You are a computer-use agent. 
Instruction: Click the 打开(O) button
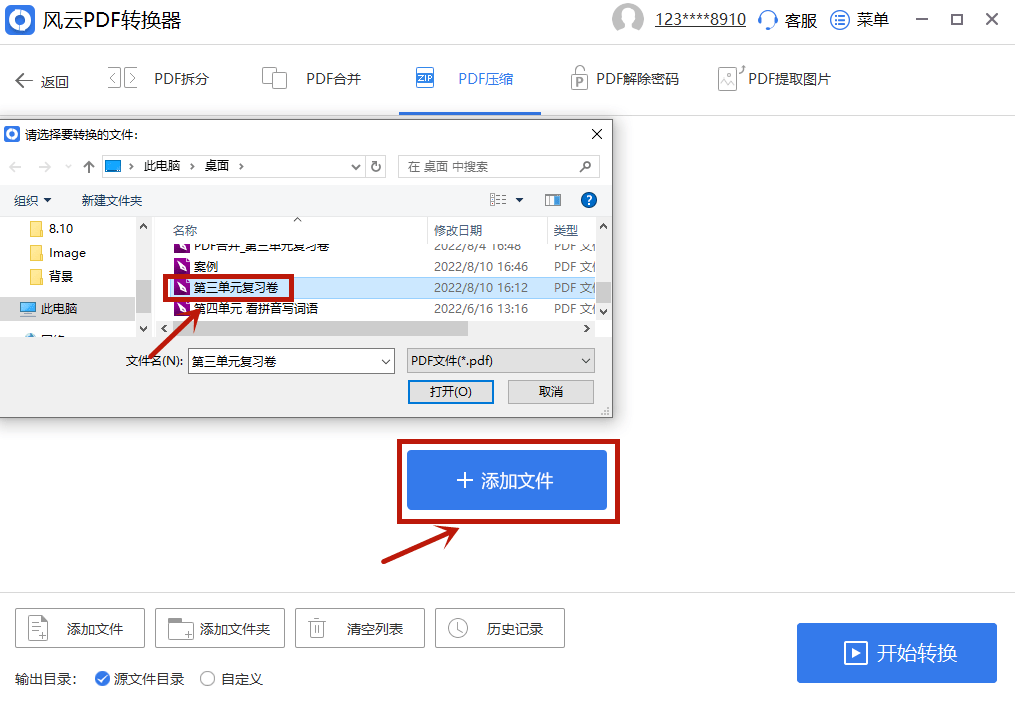tap(450, 391)
